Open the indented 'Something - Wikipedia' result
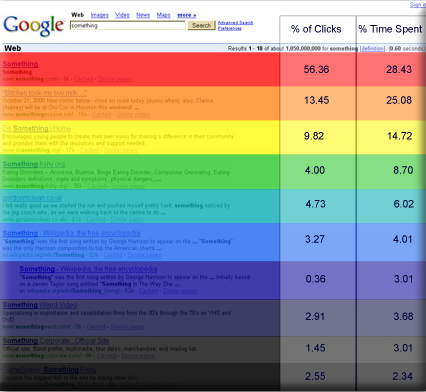This screenshot has height=392, width=426. [88, 269]
